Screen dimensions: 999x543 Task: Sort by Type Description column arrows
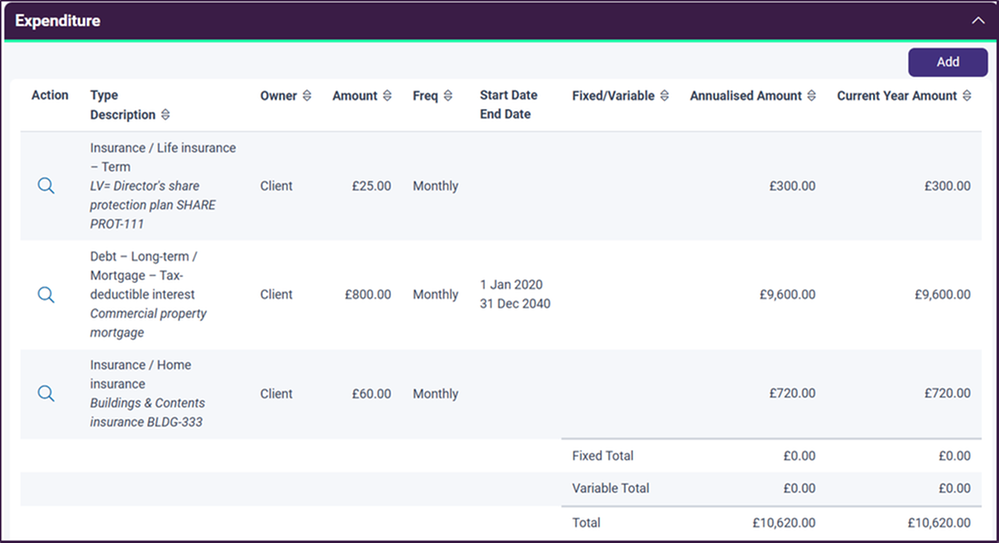coord(165,115)
